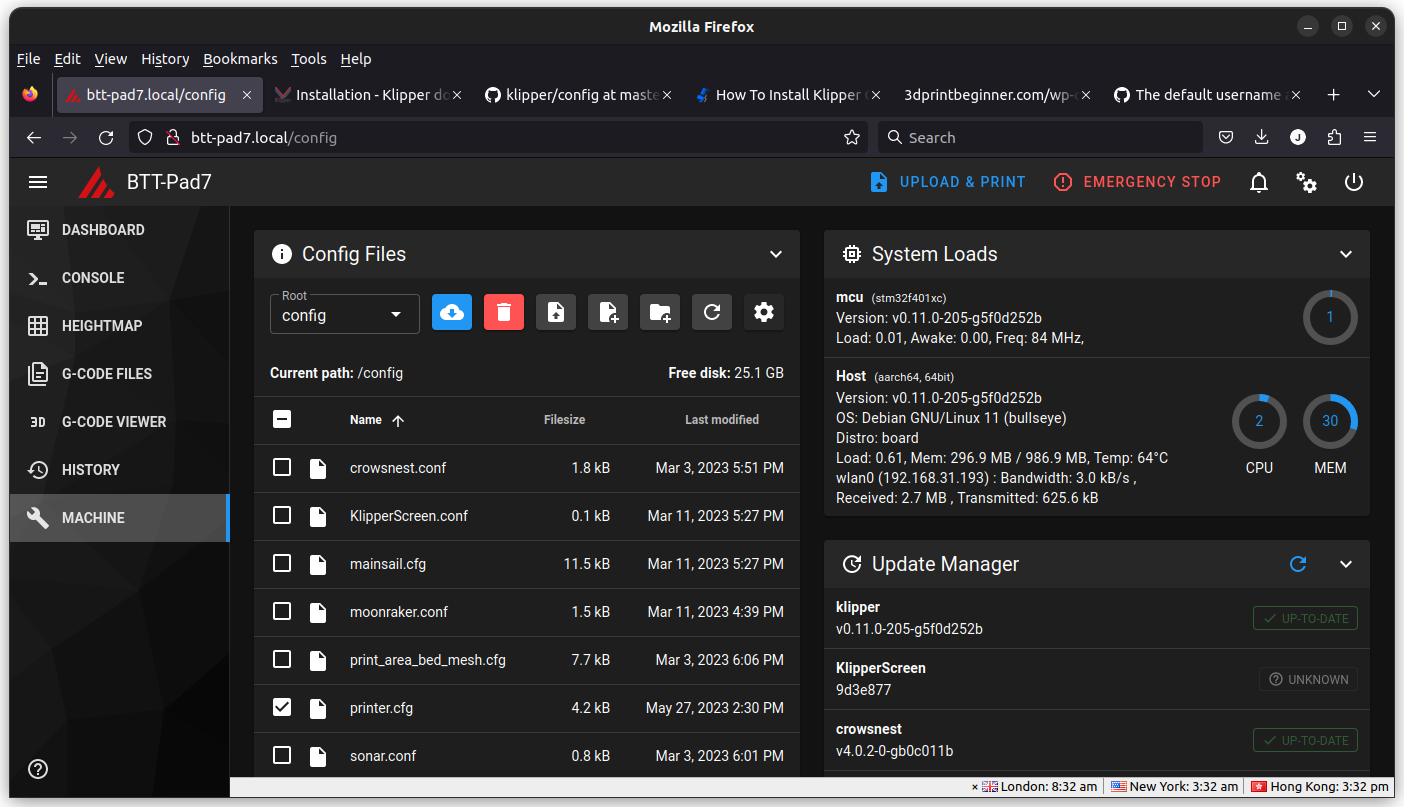Click the Mainsail logo
This screenshot has height=807, width=1404.
pos(96,182)
